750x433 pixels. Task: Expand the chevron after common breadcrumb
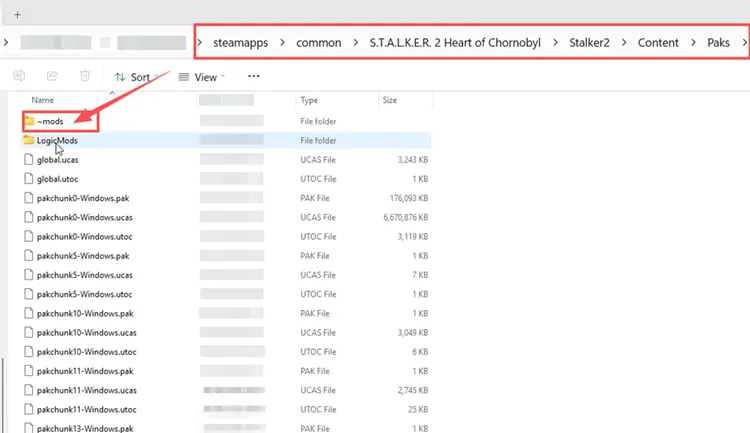point(355,43)
